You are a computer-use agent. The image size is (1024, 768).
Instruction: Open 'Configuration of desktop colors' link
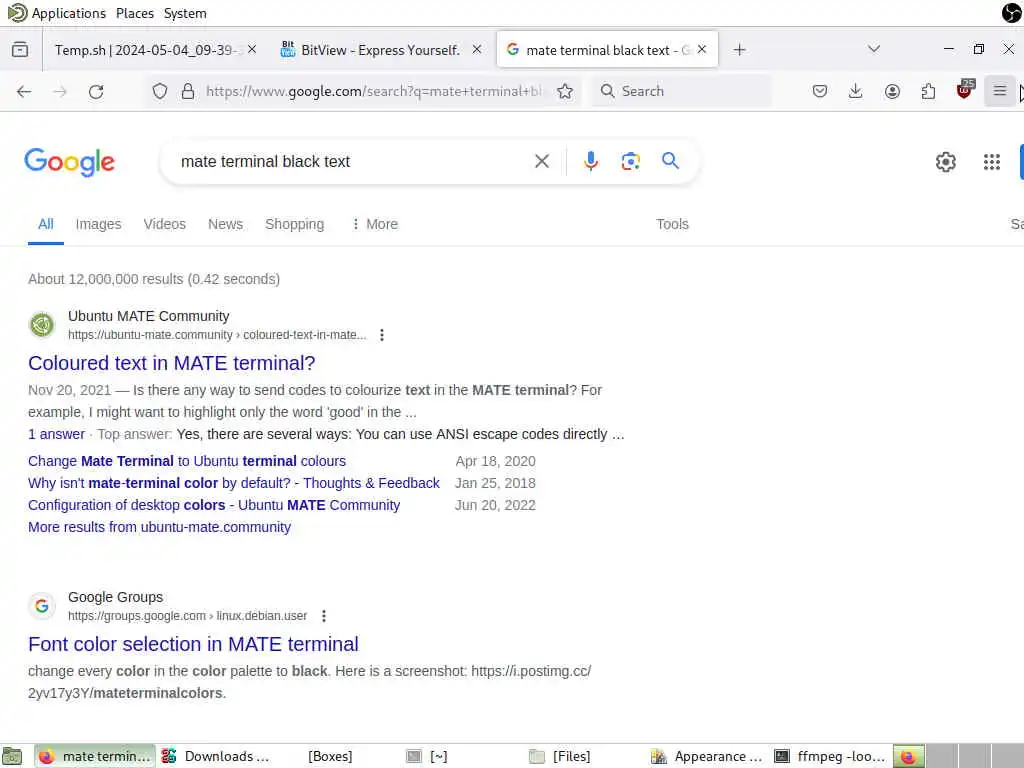coord(214,505)
